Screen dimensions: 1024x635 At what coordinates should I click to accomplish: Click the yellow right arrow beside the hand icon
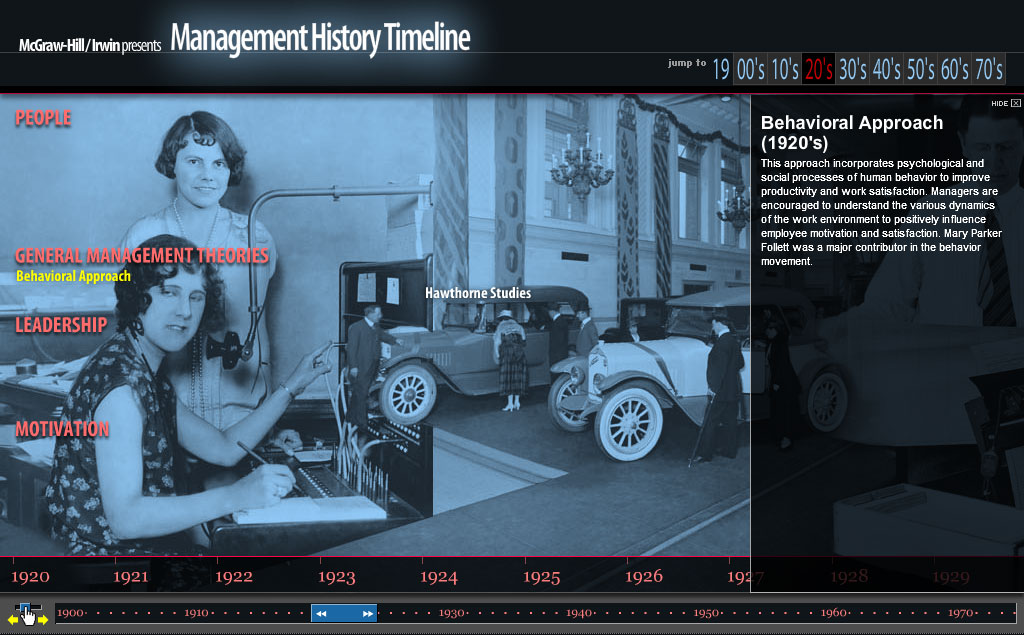[44, 619]
